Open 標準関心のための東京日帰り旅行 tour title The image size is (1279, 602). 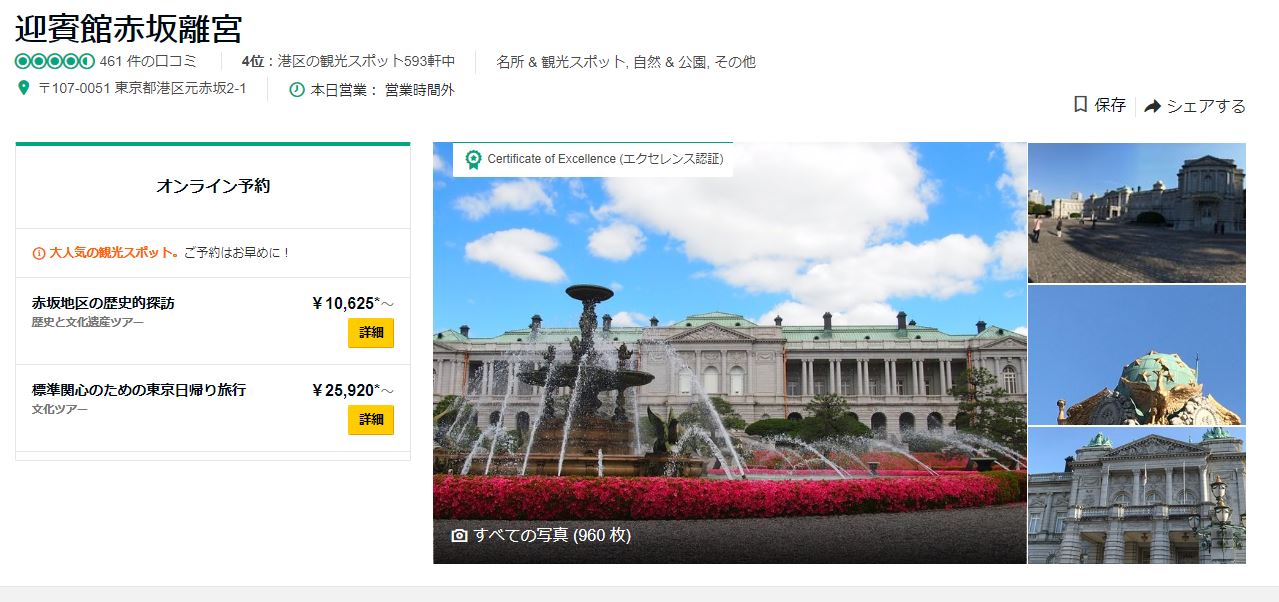pos(139,389)
